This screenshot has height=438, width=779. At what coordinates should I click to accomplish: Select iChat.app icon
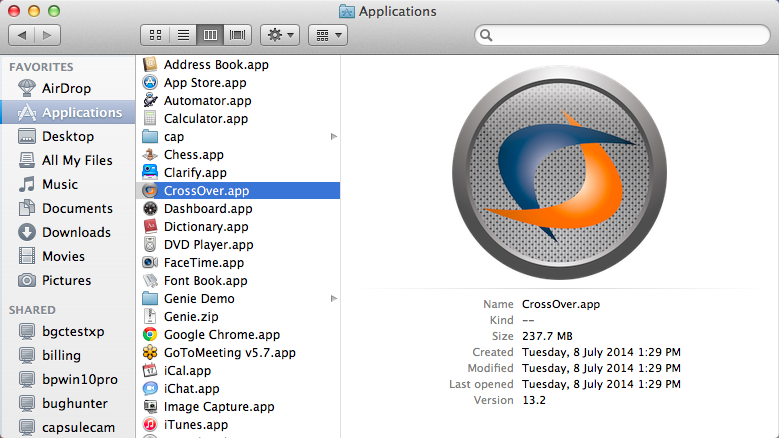point(150,388)
